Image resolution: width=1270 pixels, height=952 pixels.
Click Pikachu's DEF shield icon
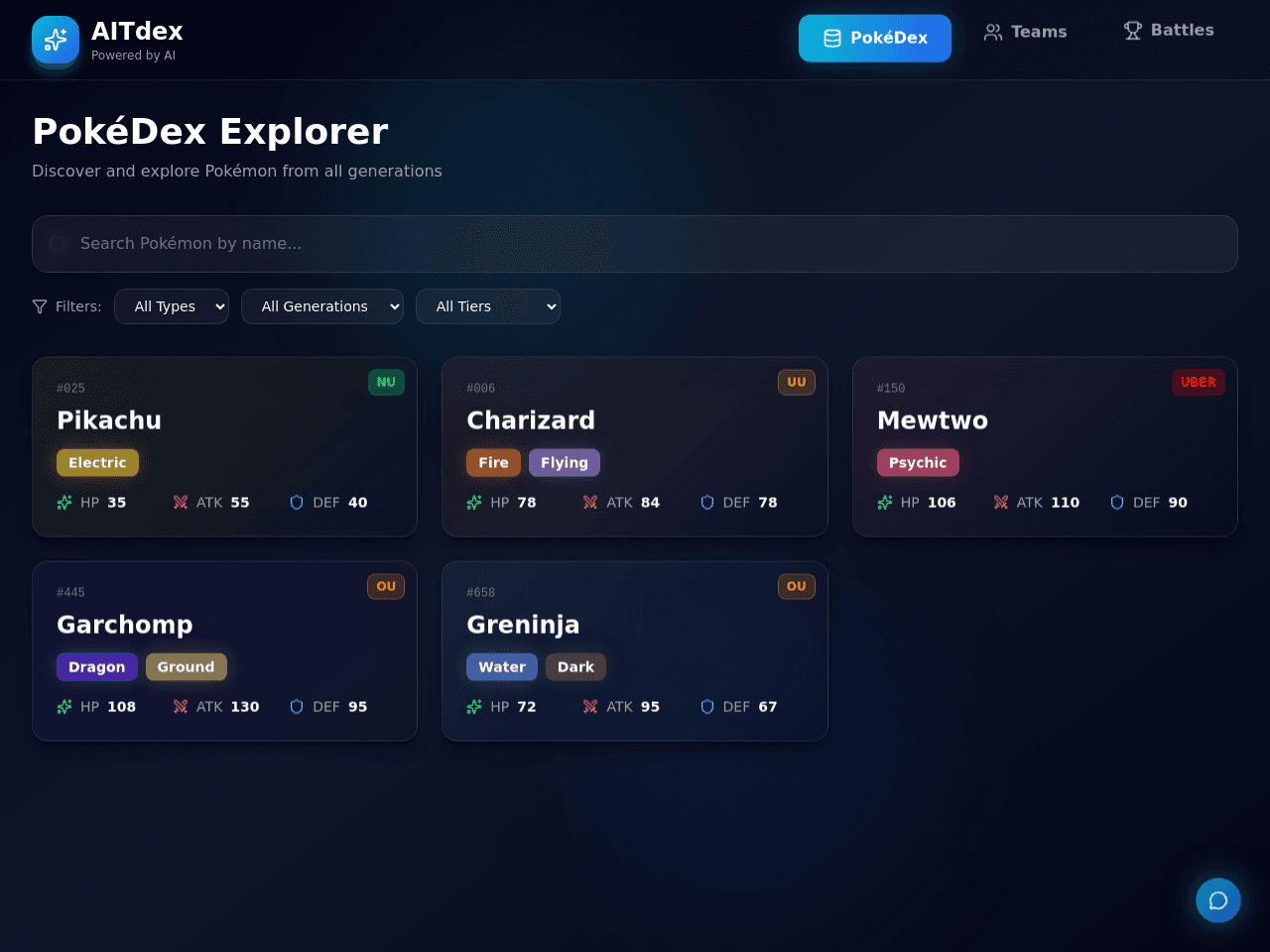(x=297, y=503)
